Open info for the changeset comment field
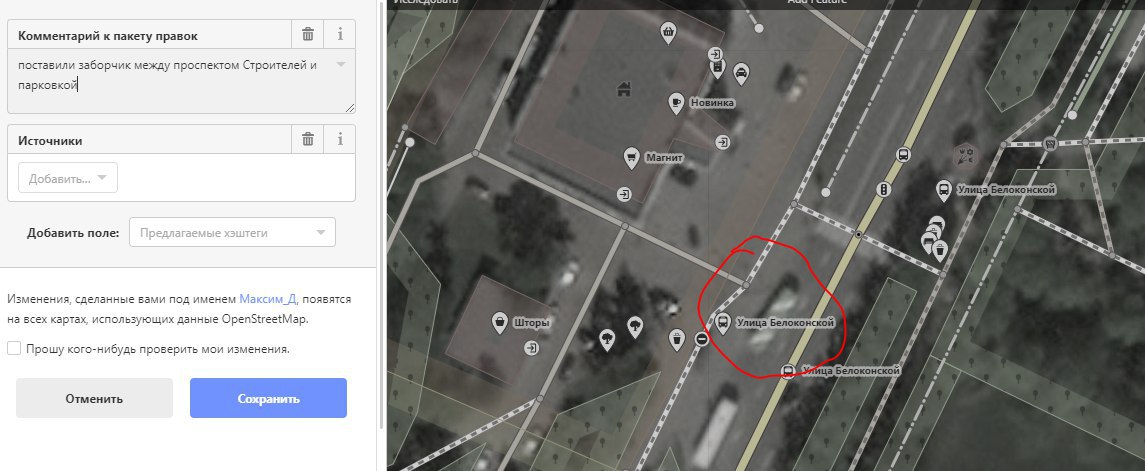 pos(340,34)
